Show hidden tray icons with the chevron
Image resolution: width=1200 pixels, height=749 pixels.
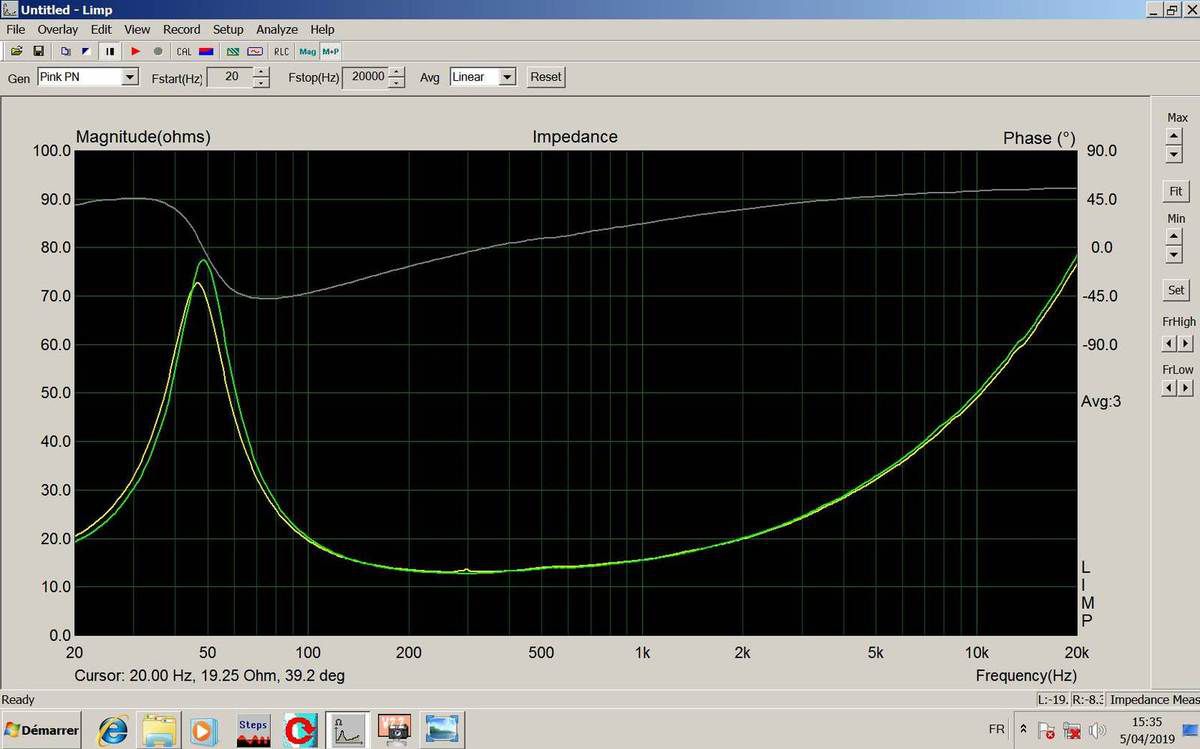click(x=1023, y=730)
